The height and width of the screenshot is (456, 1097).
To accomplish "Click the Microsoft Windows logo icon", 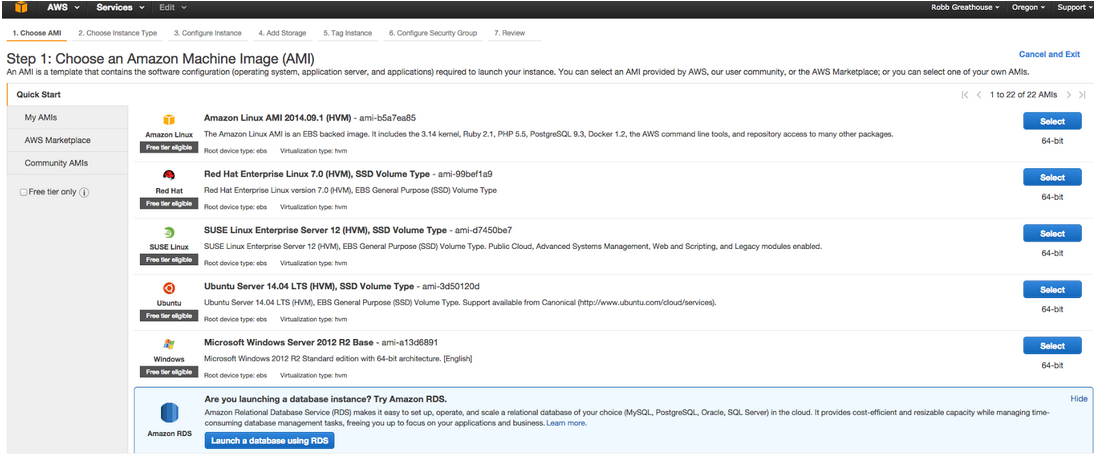I will pos(169,344).
